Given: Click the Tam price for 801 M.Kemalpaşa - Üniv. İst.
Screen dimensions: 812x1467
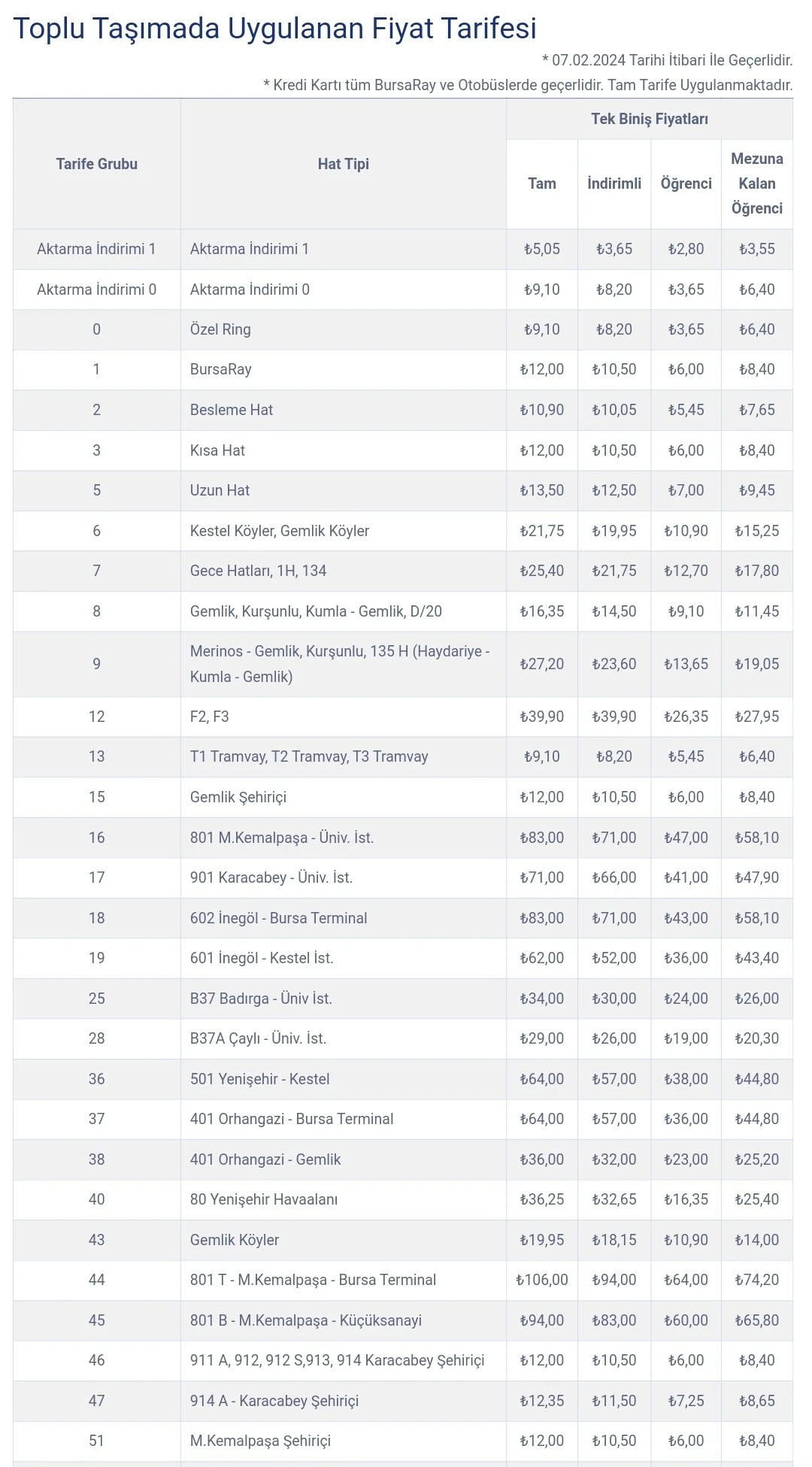Looking at the screenshot, I should 541,838.
